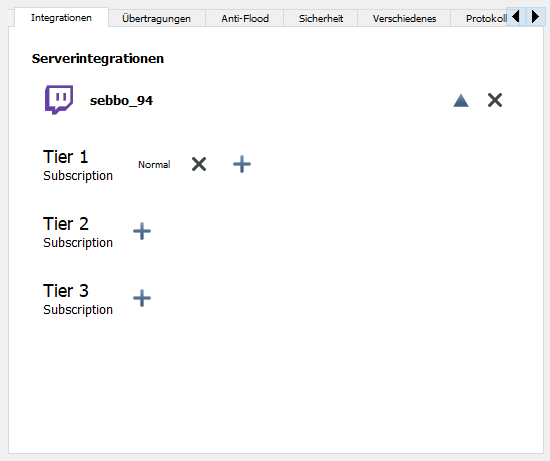The image size is (550, 461).
Task: Select the sebbo_94 account name
Action: [x=121, y=101]
